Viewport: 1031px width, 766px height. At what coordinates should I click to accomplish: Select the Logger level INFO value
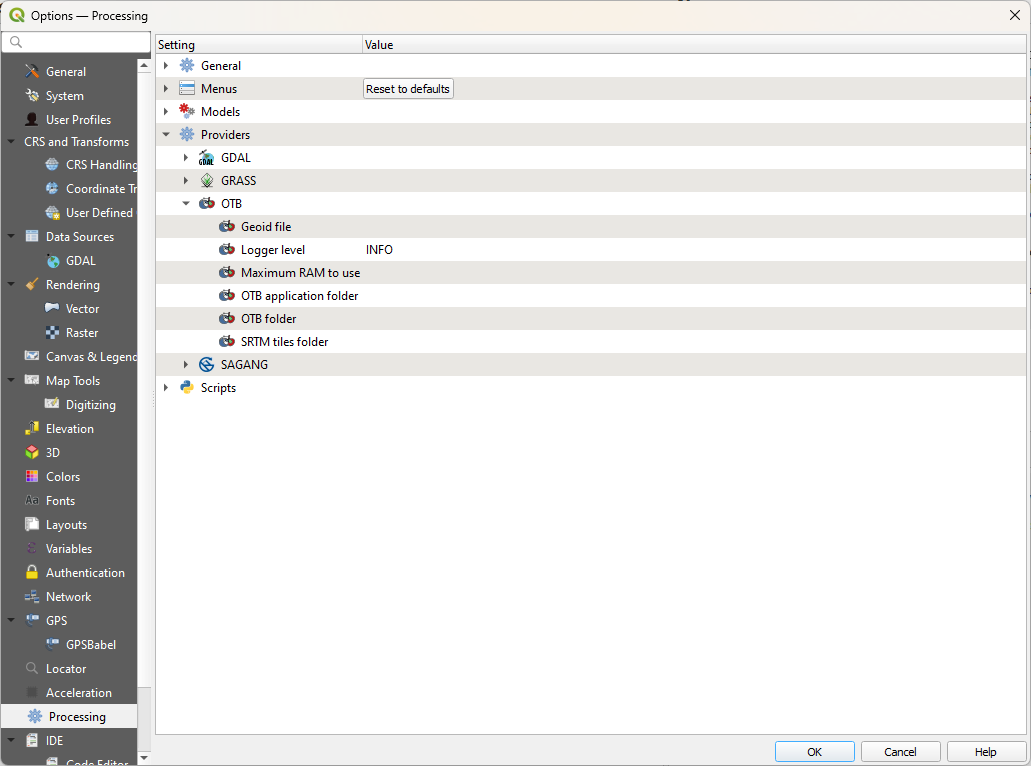pyautogui.click(x=380, y=250)
